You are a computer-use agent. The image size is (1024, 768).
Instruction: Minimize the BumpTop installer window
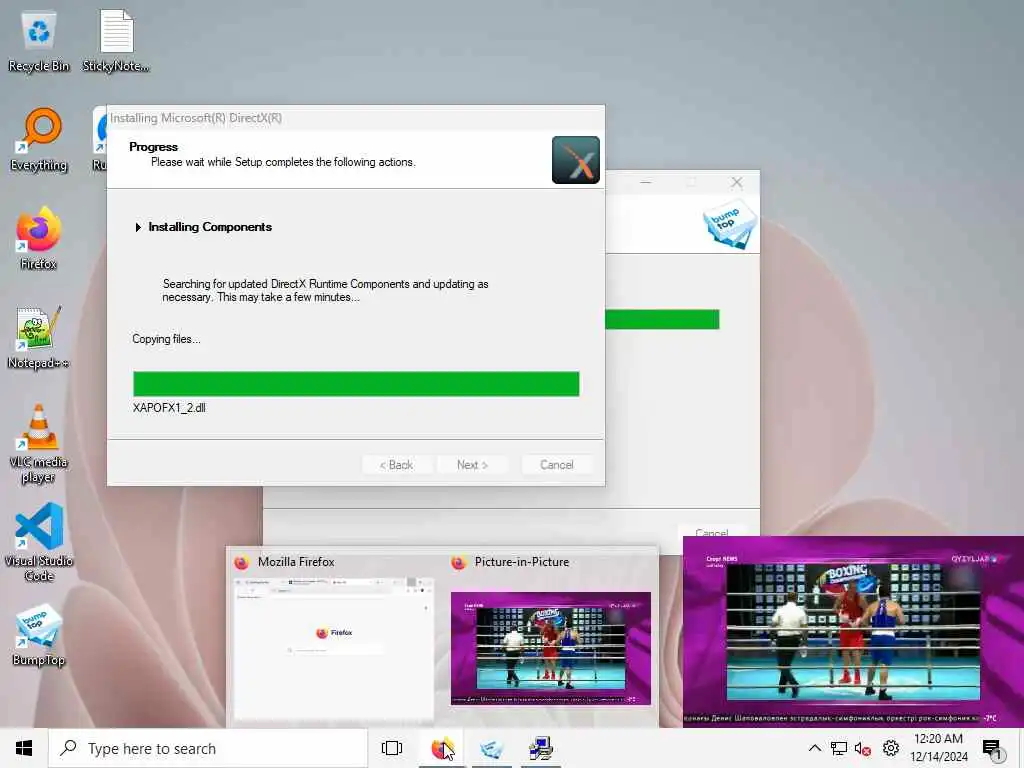tap(645, 182)
